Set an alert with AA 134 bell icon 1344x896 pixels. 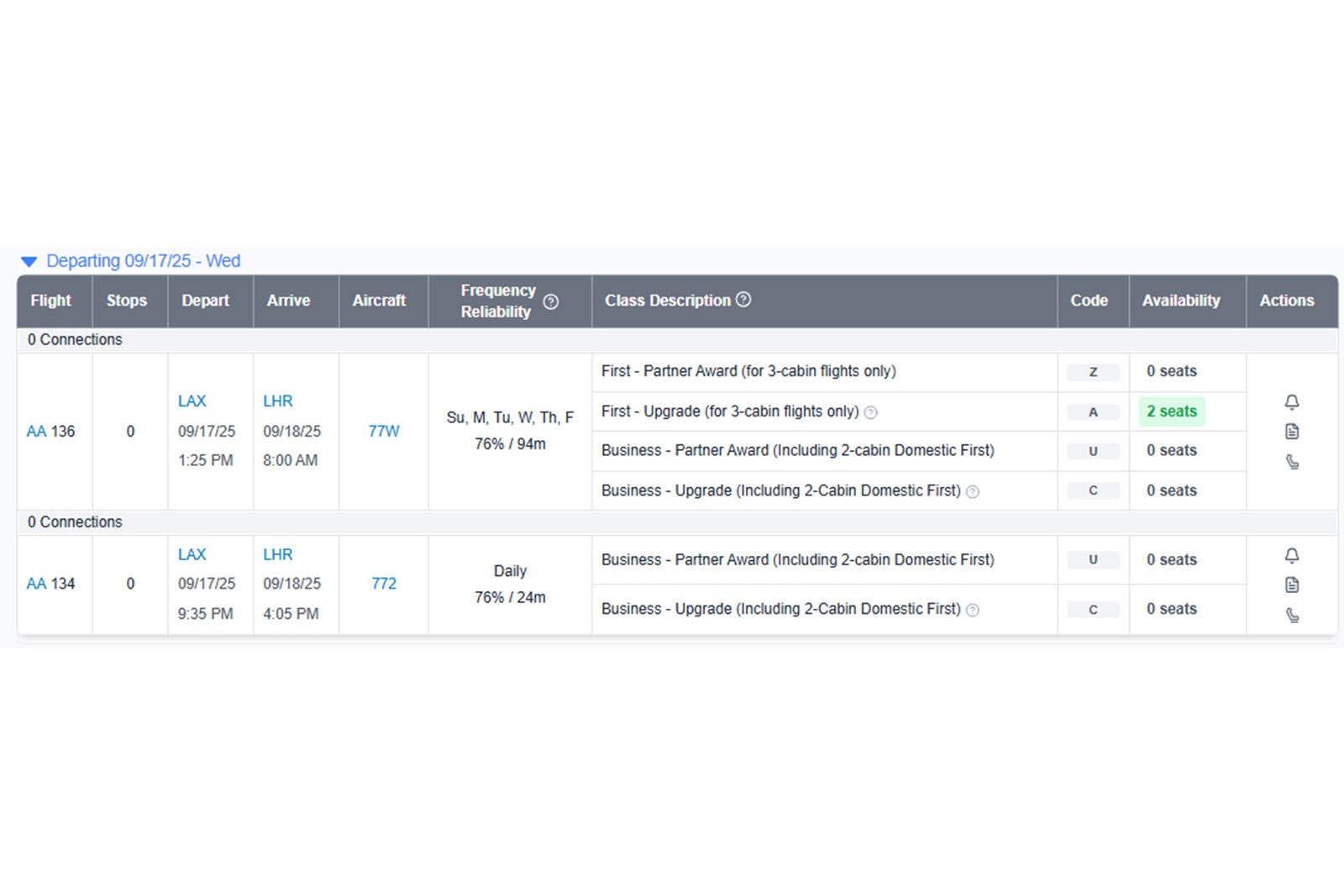[x=1292, y=556]
